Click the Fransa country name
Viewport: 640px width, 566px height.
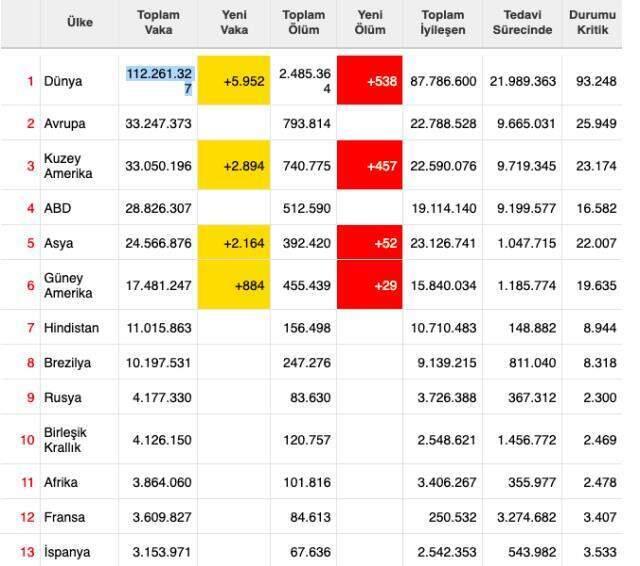(64, 517)
